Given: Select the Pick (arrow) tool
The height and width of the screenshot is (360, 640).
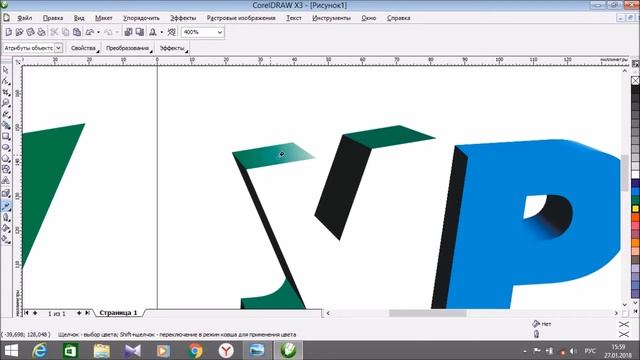Looking at the screenshot, I should click(6, 70).
